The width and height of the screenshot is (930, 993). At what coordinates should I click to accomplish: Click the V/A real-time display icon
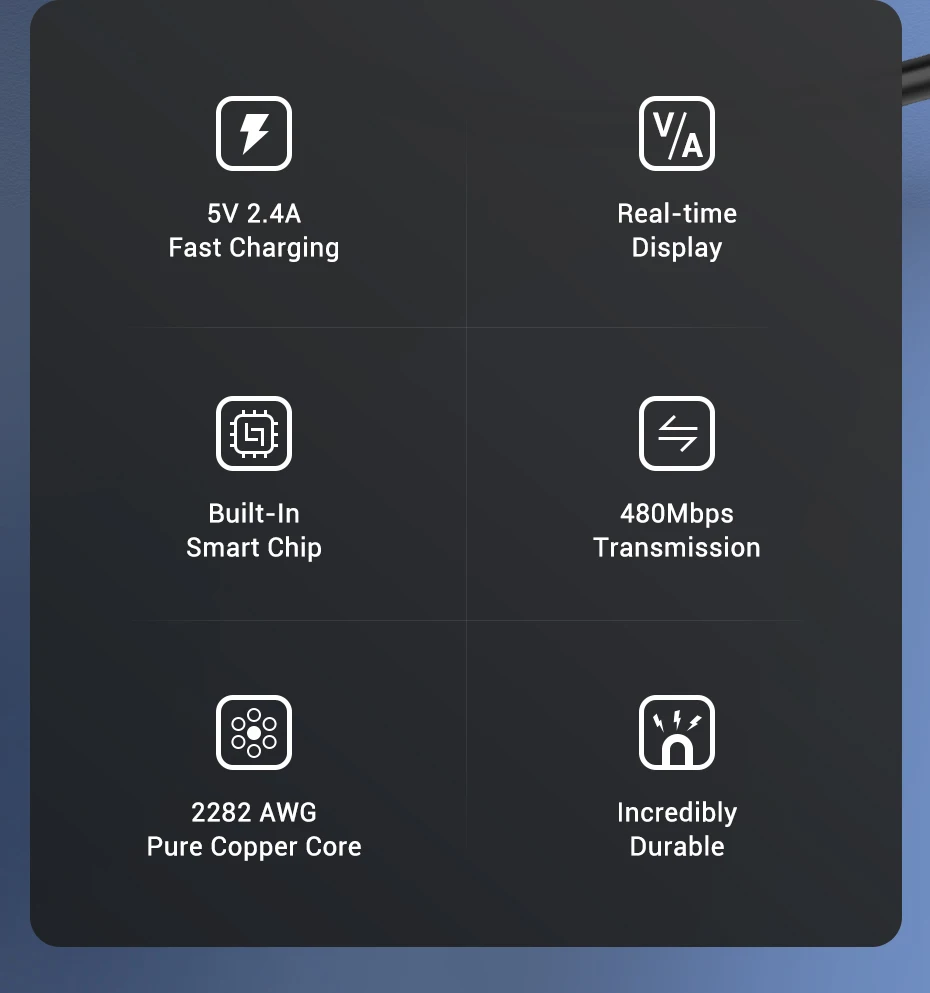(677, 134)
